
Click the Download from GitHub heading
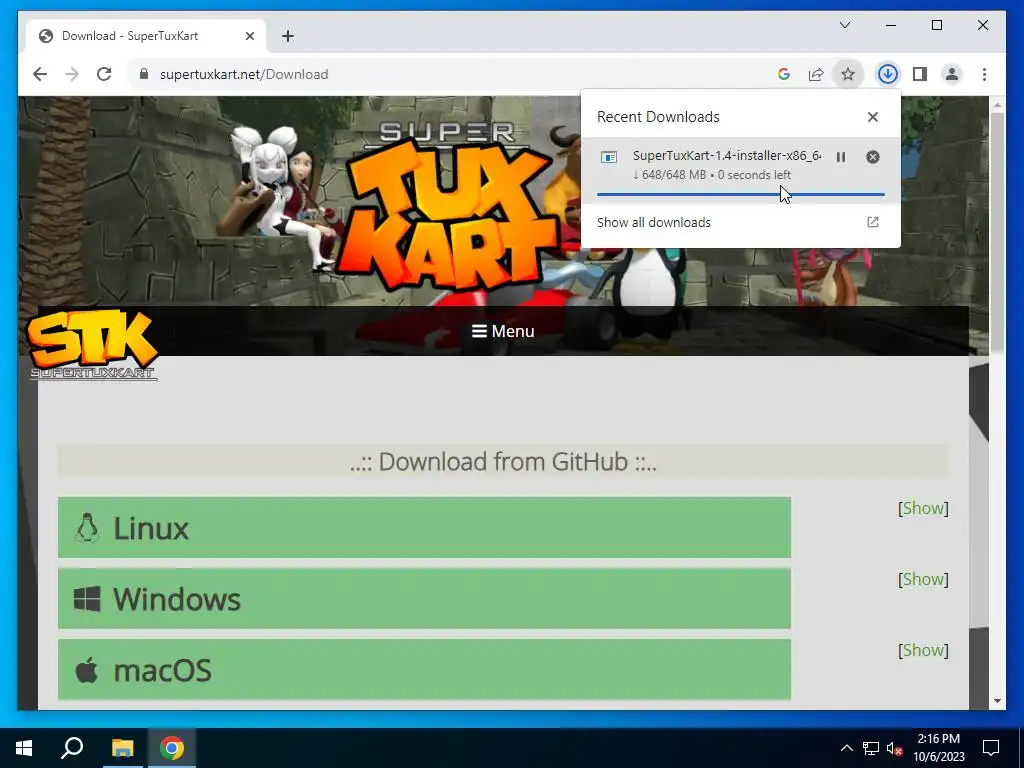503,462
